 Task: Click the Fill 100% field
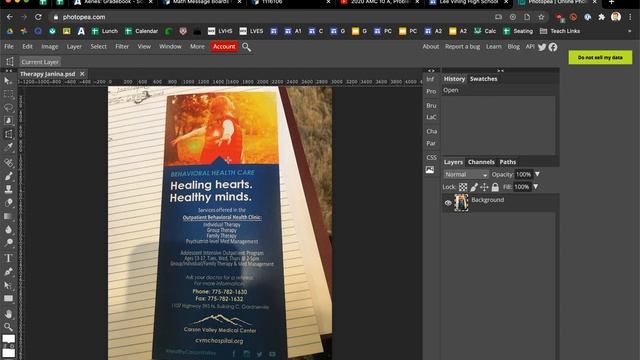(x=522, y=187)
